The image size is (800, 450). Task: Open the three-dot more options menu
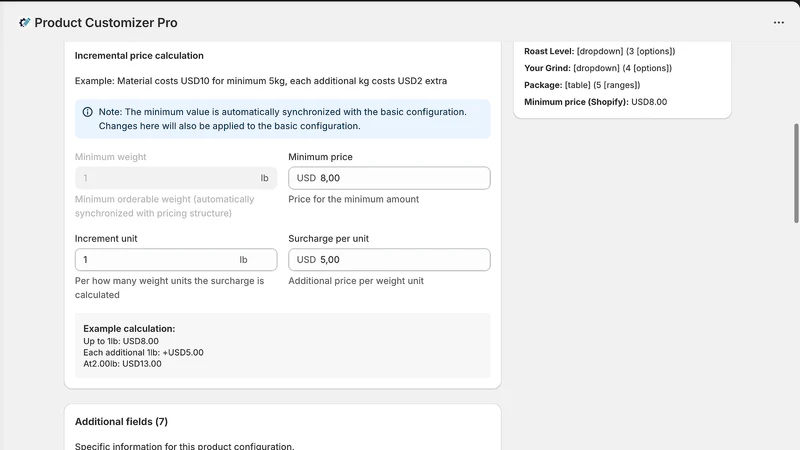[779, 22]
